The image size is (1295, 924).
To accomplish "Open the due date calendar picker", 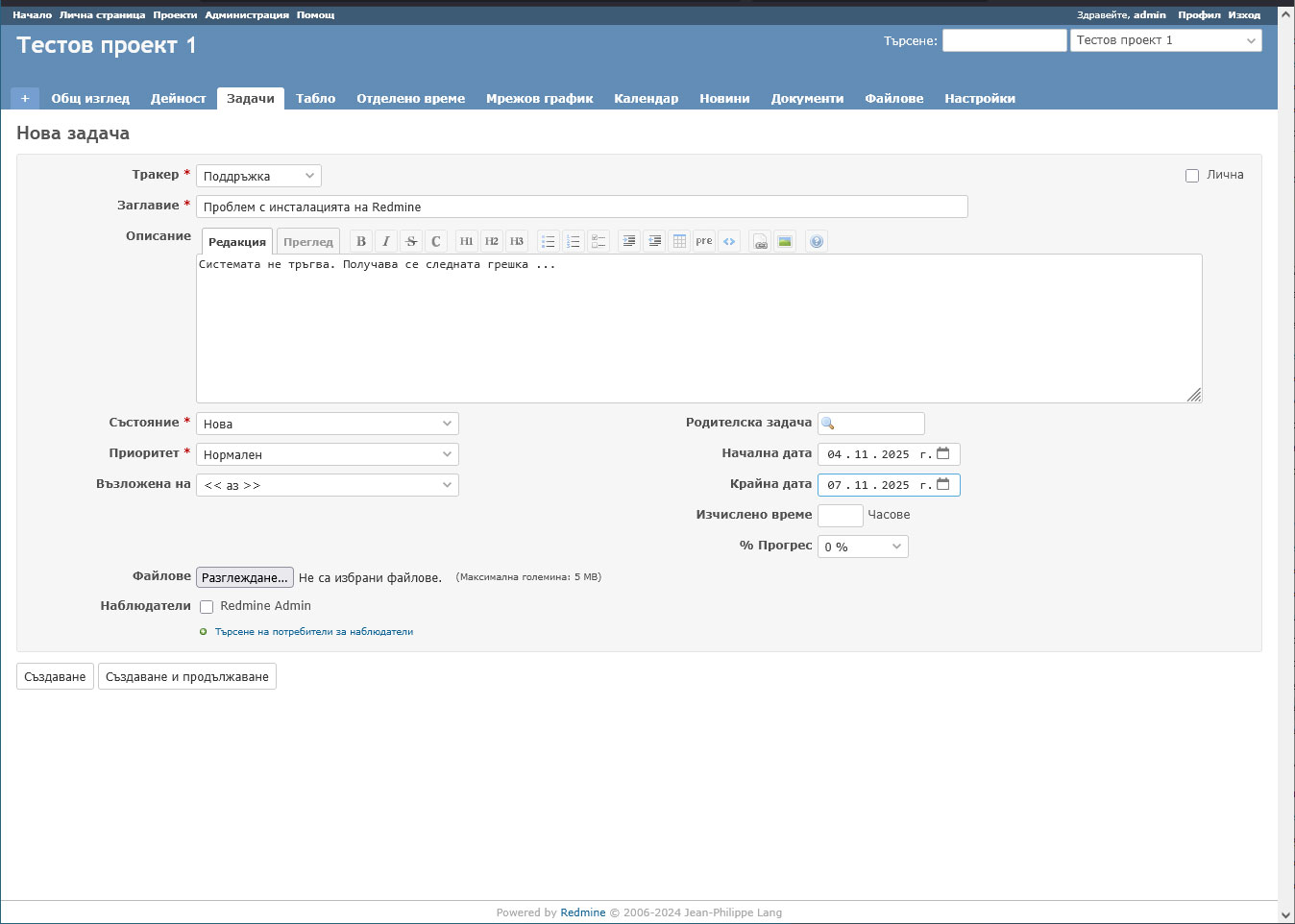I will coord(943,484).
